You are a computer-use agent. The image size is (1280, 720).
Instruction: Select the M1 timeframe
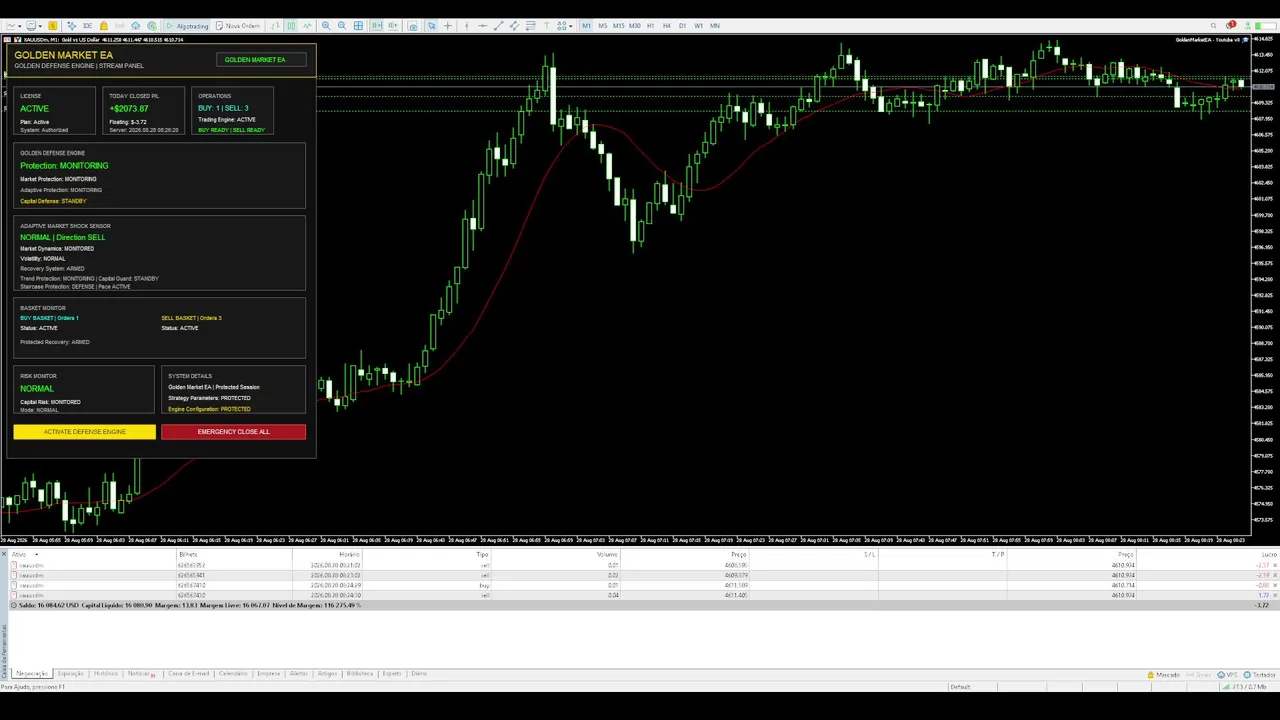point(586,26)
